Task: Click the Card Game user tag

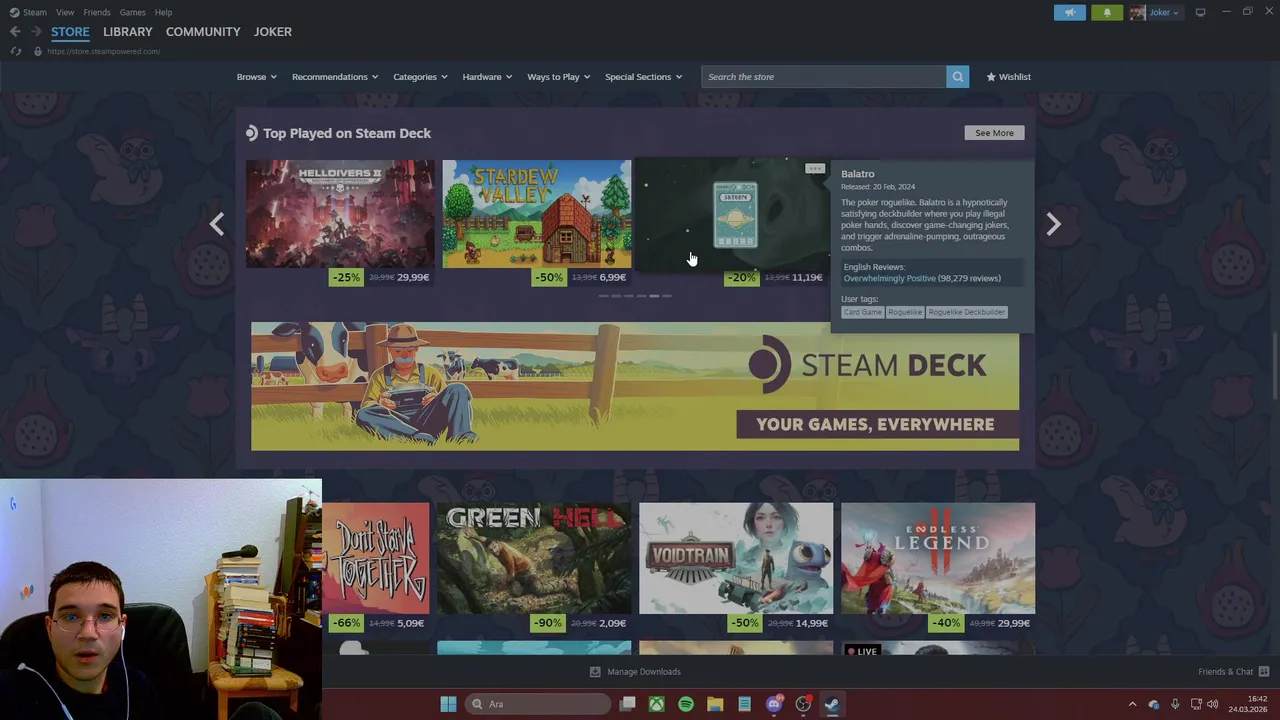Action: [x=862, y=312]
